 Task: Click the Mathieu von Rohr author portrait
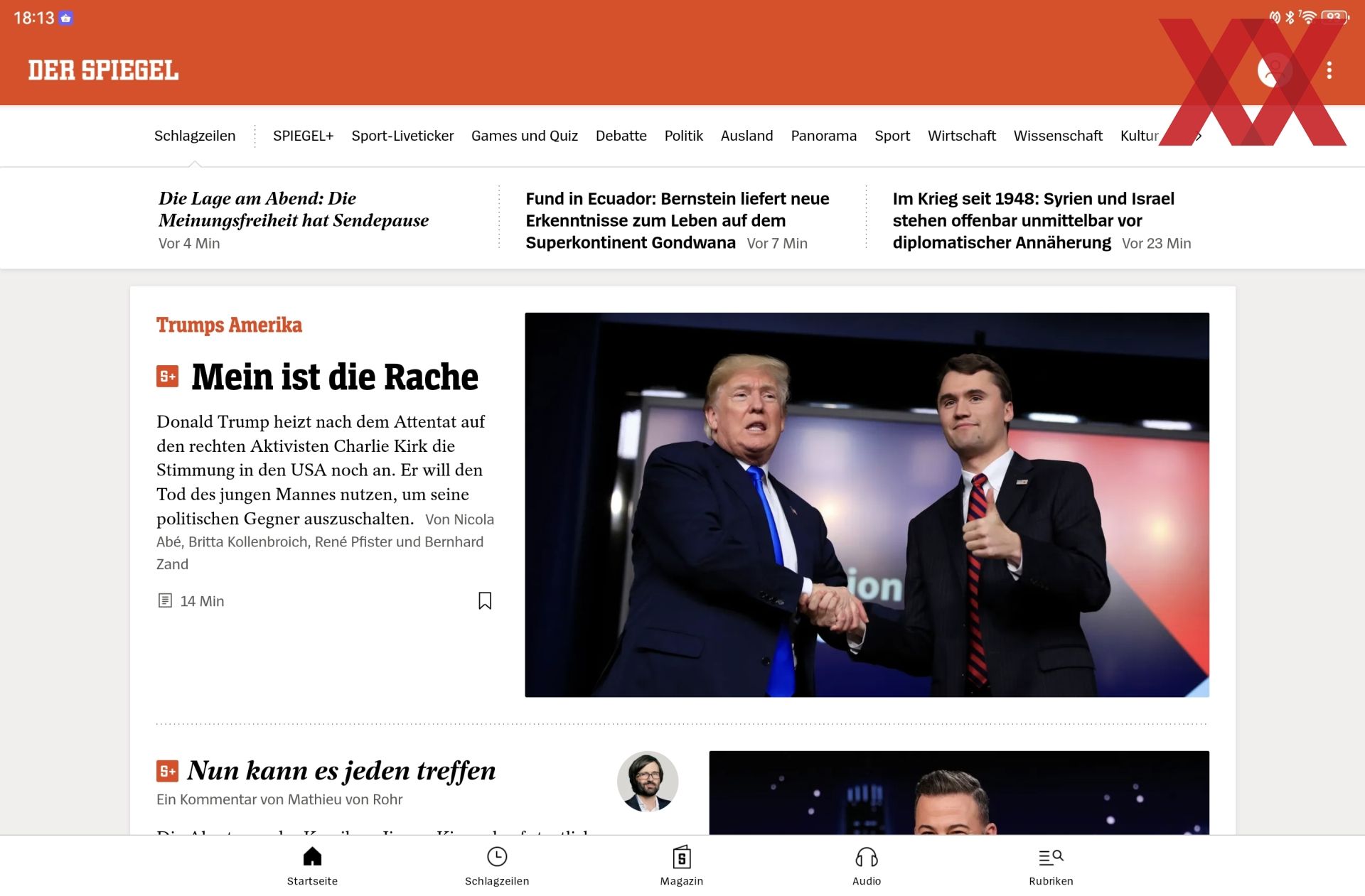pyautogui.click(x=648, y=782)
